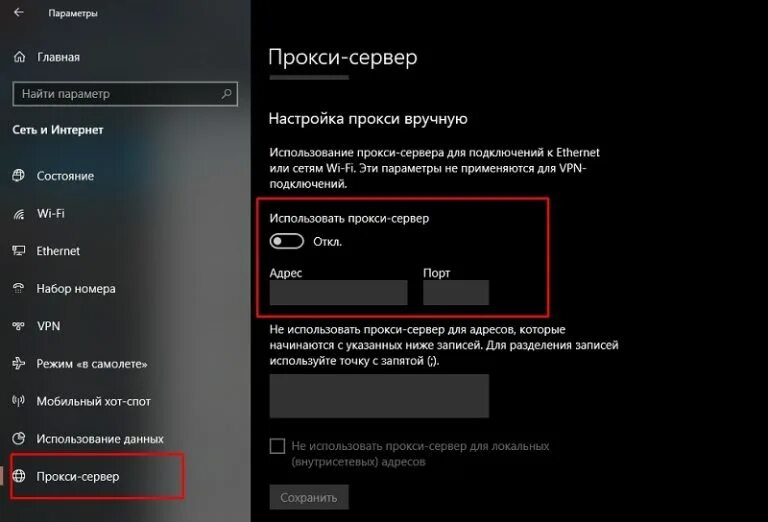Click the Главная home icon
Screen dimensions: 768x522
tap(19, 57)
